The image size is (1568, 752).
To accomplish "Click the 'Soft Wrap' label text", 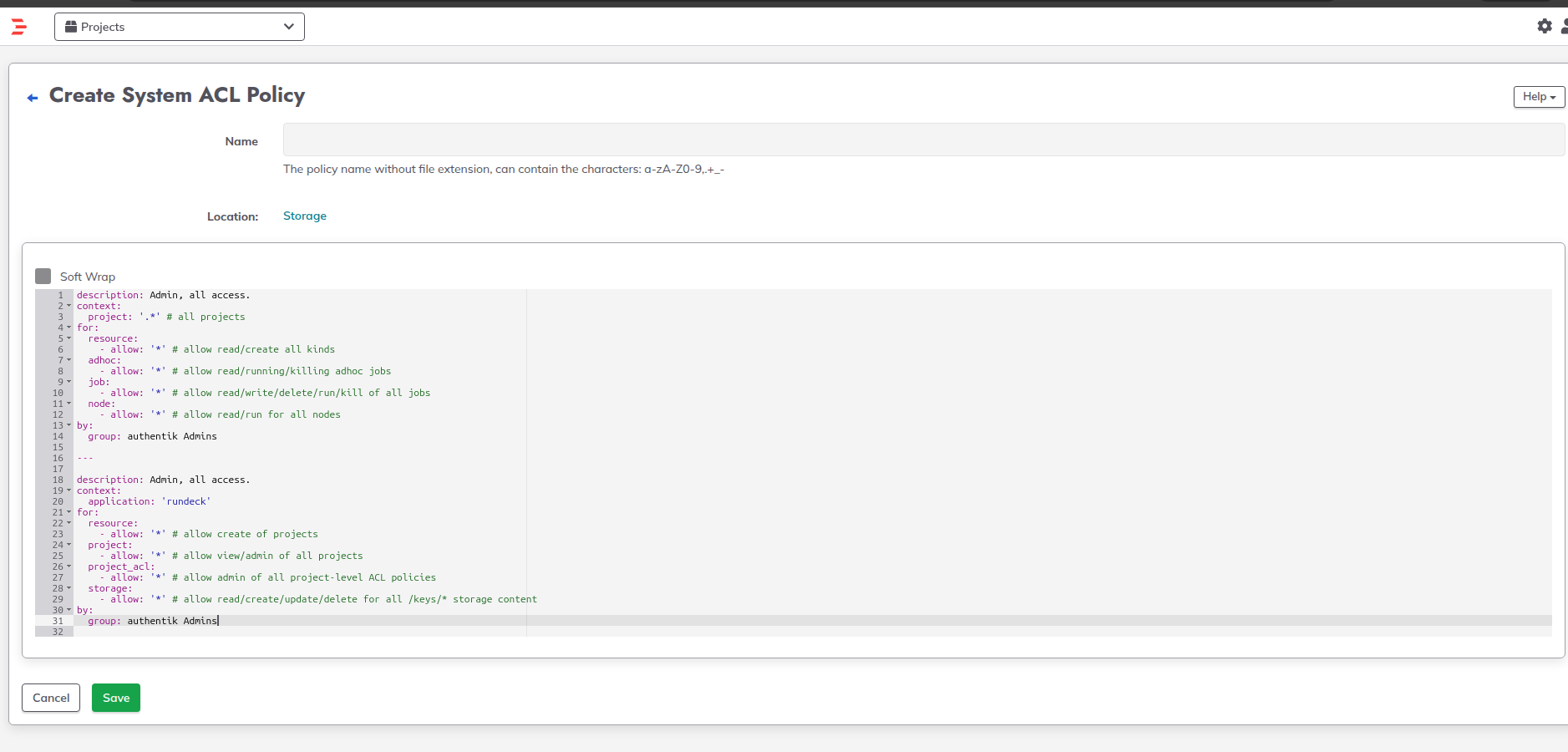I will pos(88,277).
